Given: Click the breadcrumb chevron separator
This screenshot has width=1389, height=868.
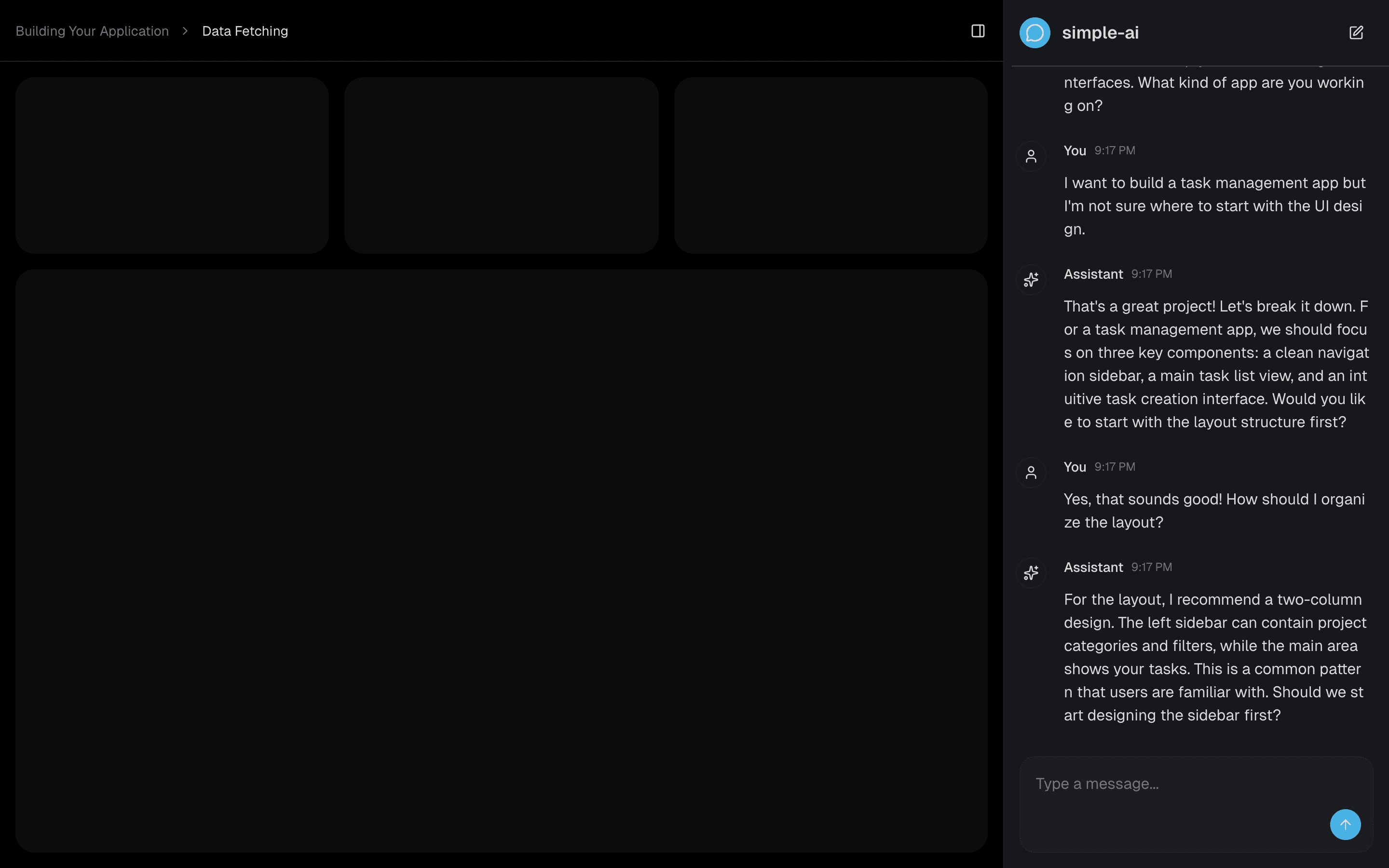Looking at the screenshot, I should click(x=185, y=31).
